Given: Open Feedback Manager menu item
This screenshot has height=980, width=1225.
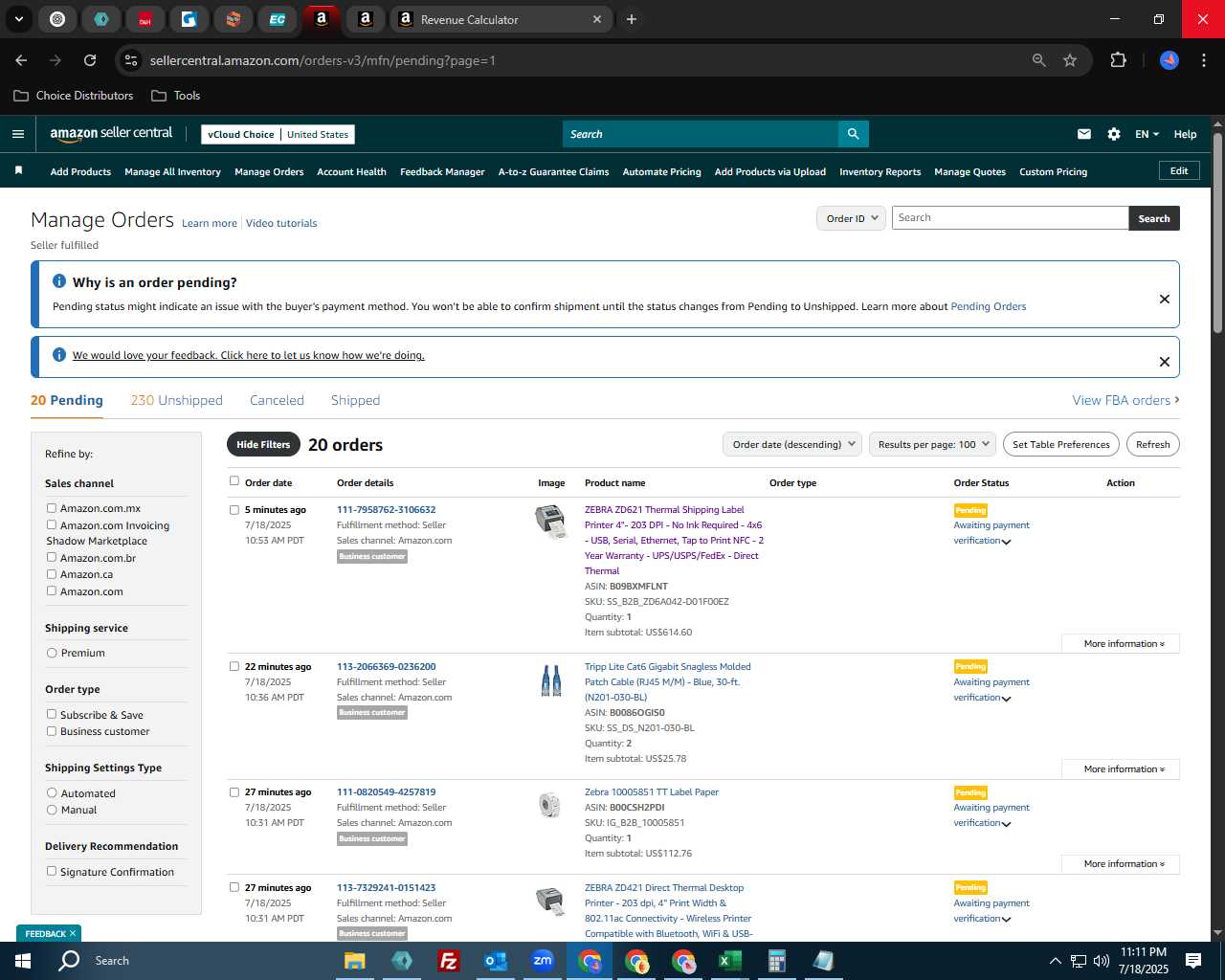Looking at the screenshot, I should click(442, 171).
